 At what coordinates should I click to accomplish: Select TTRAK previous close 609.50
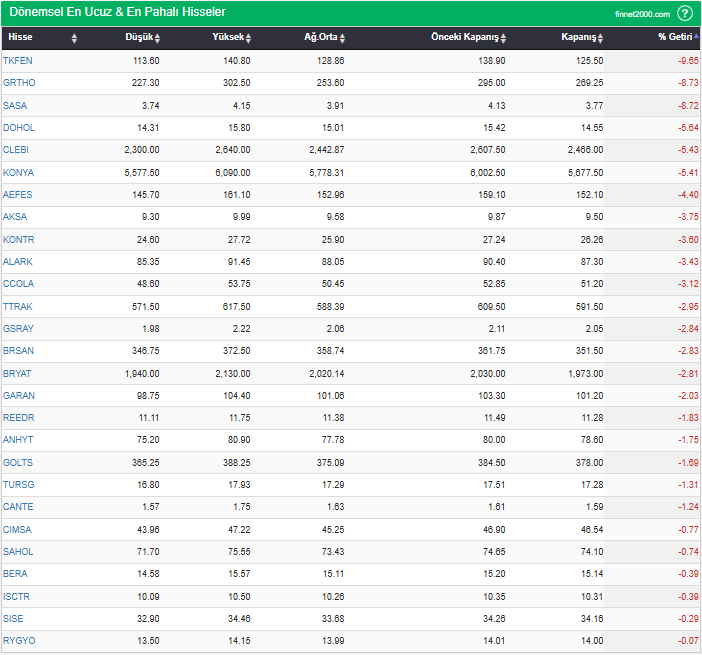(492, 307)
